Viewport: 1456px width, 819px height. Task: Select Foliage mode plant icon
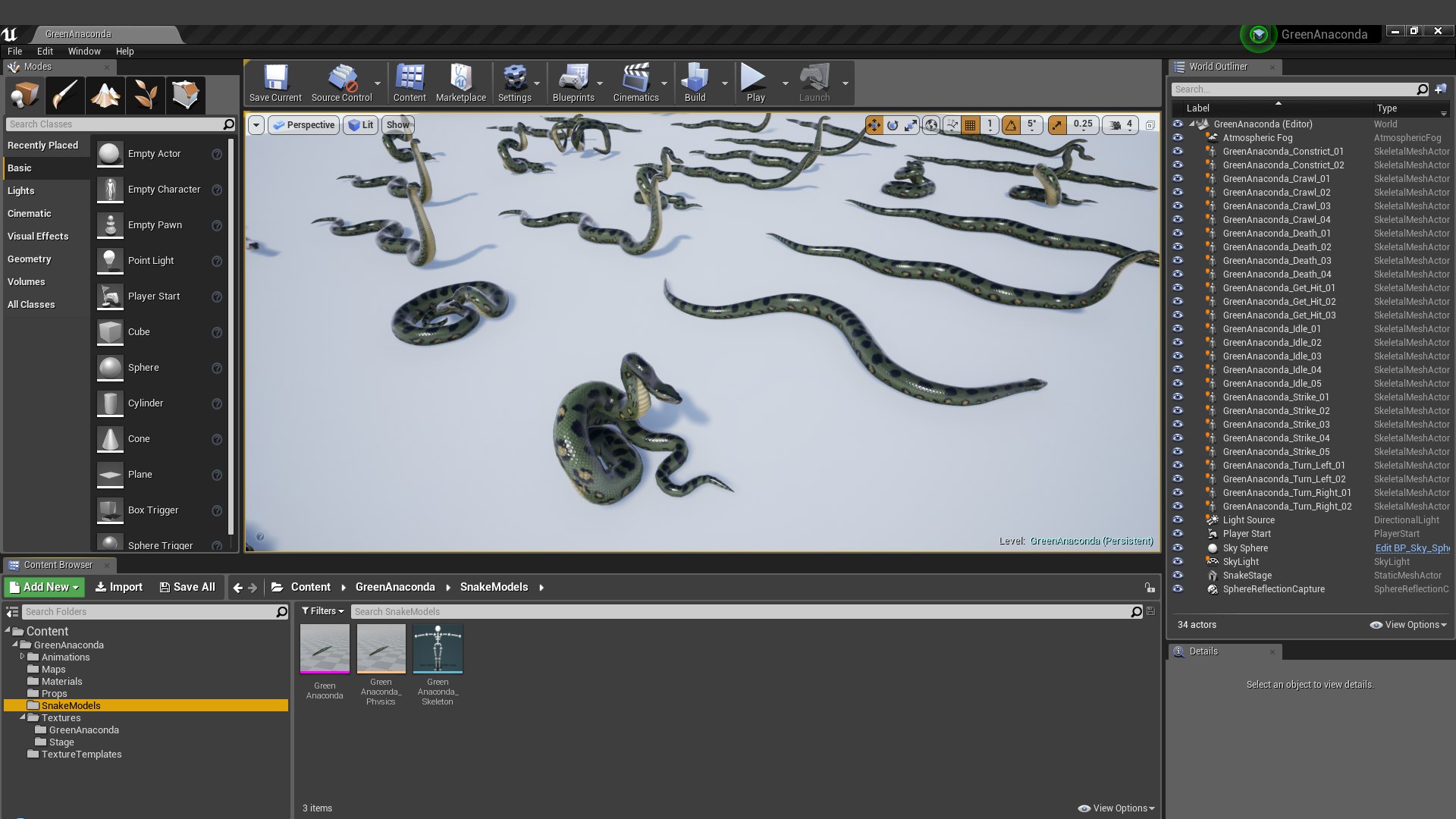click(145, 96)
